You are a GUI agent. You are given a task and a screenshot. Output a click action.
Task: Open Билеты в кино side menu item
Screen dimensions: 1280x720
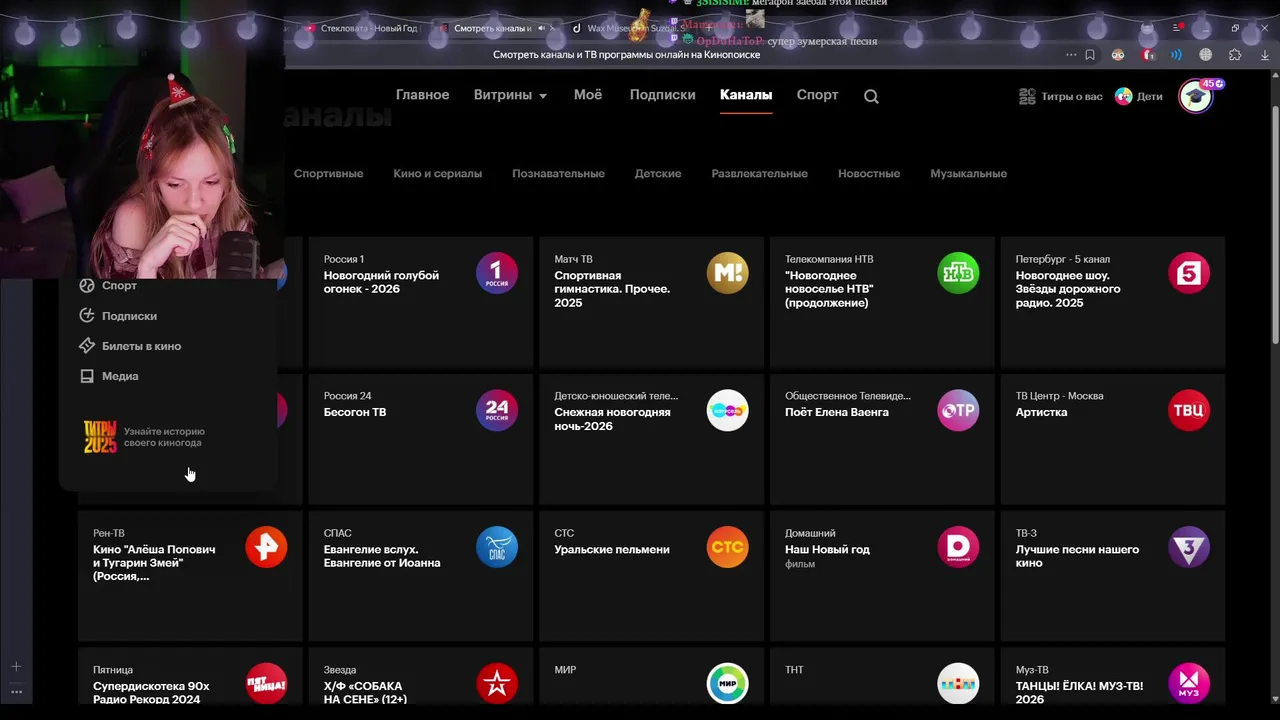point(130,346)
